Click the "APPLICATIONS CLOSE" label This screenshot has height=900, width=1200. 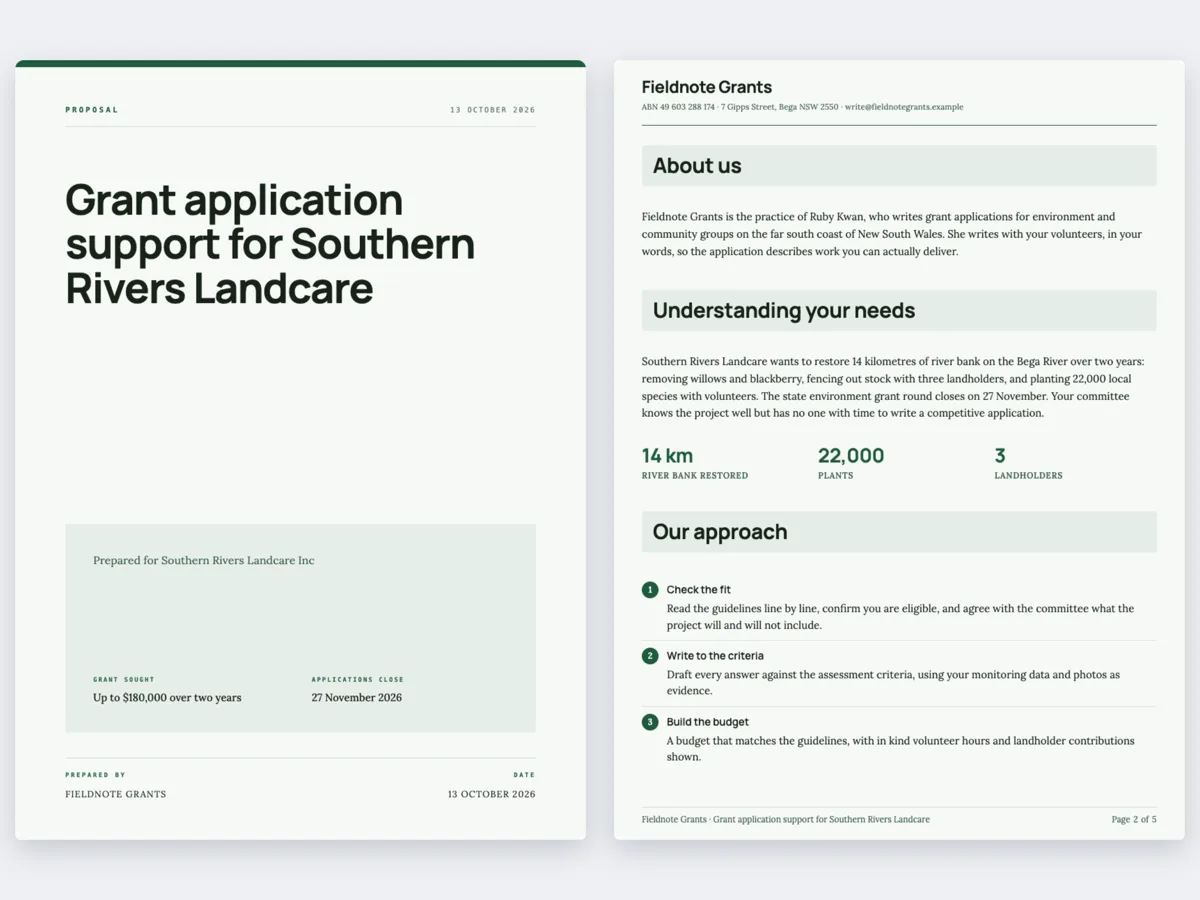tap(358, 680)
